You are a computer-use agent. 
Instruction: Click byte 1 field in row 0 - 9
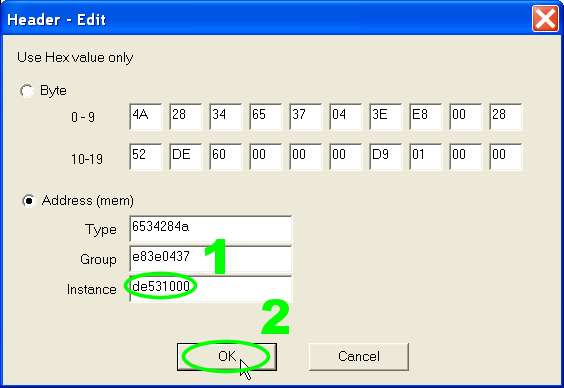tap(185, 117)
